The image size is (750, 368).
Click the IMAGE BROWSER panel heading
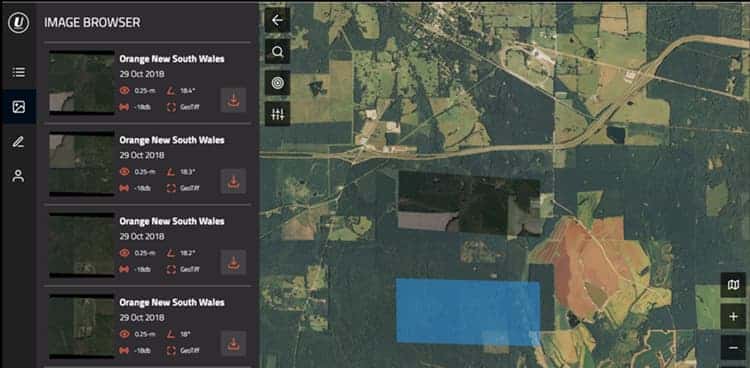point(92,22)
